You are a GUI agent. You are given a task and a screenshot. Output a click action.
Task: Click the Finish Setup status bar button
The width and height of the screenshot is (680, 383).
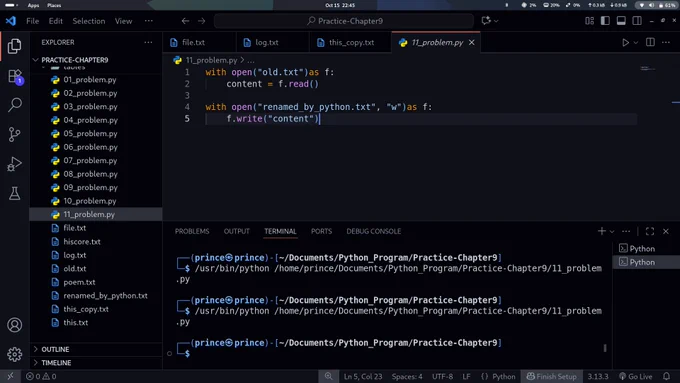point(551,376)
